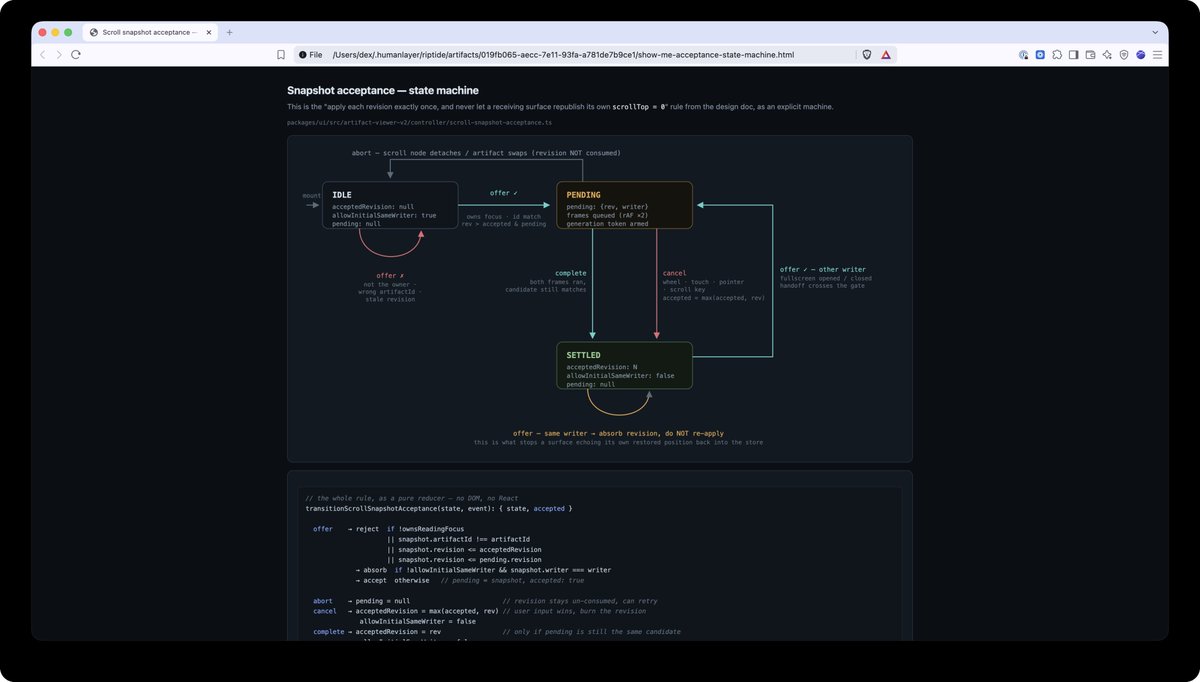
Task: Focus the address bar file URL
Action: [x=562, y=54]
